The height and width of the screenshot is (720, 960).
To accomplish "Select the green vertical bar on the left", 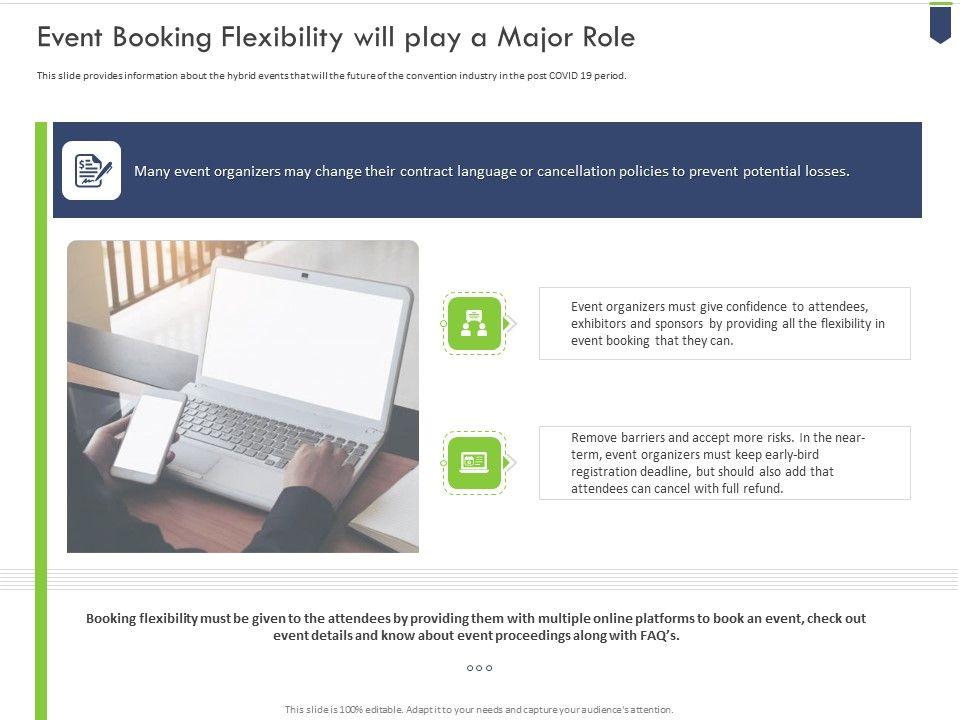I will [41, 420].
